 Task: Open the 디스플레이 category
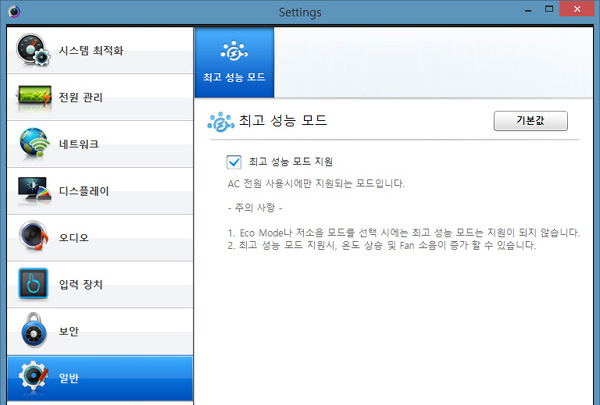(x=100, y=191)
